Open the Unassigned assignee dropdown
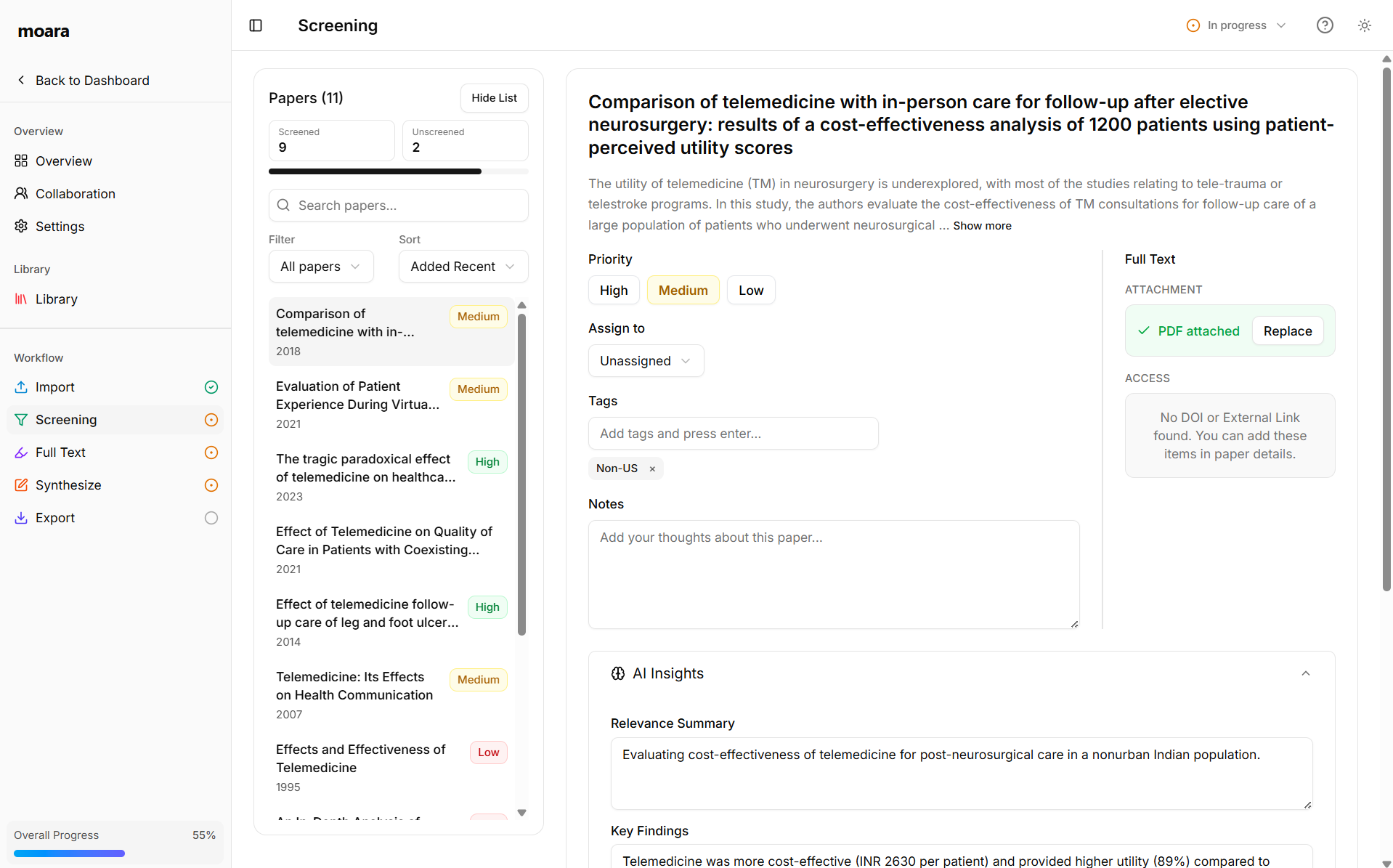The image size is (1393, 868). click(x=646, y=360)
